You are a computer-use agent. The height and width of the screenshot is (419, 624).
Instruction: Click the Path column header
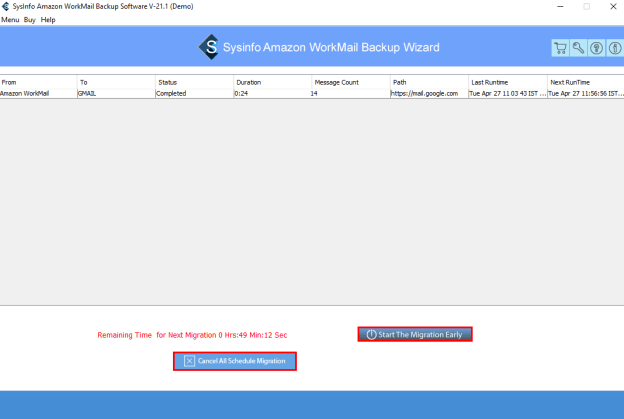coord(429,82)
